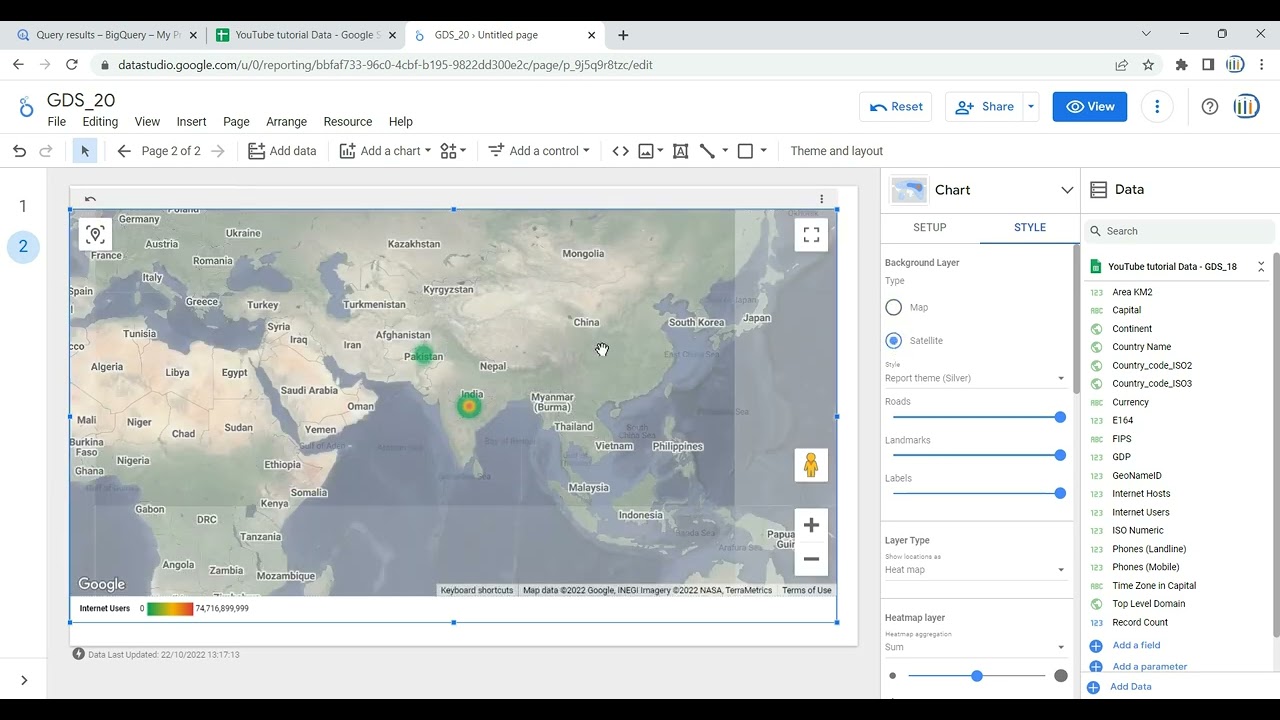Select the Country Name field
The image size is (1280, 720).
coord(1142,347)
